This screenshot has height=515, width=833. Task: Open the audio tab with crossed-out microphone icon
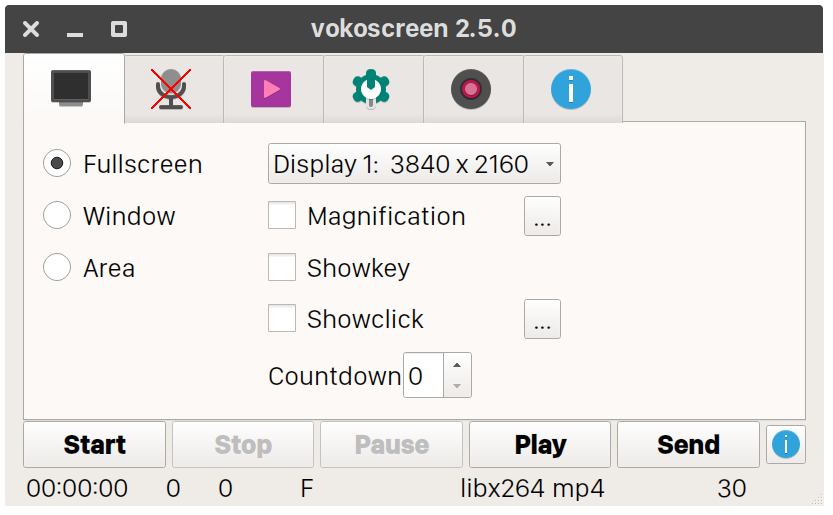click(173, 89)
